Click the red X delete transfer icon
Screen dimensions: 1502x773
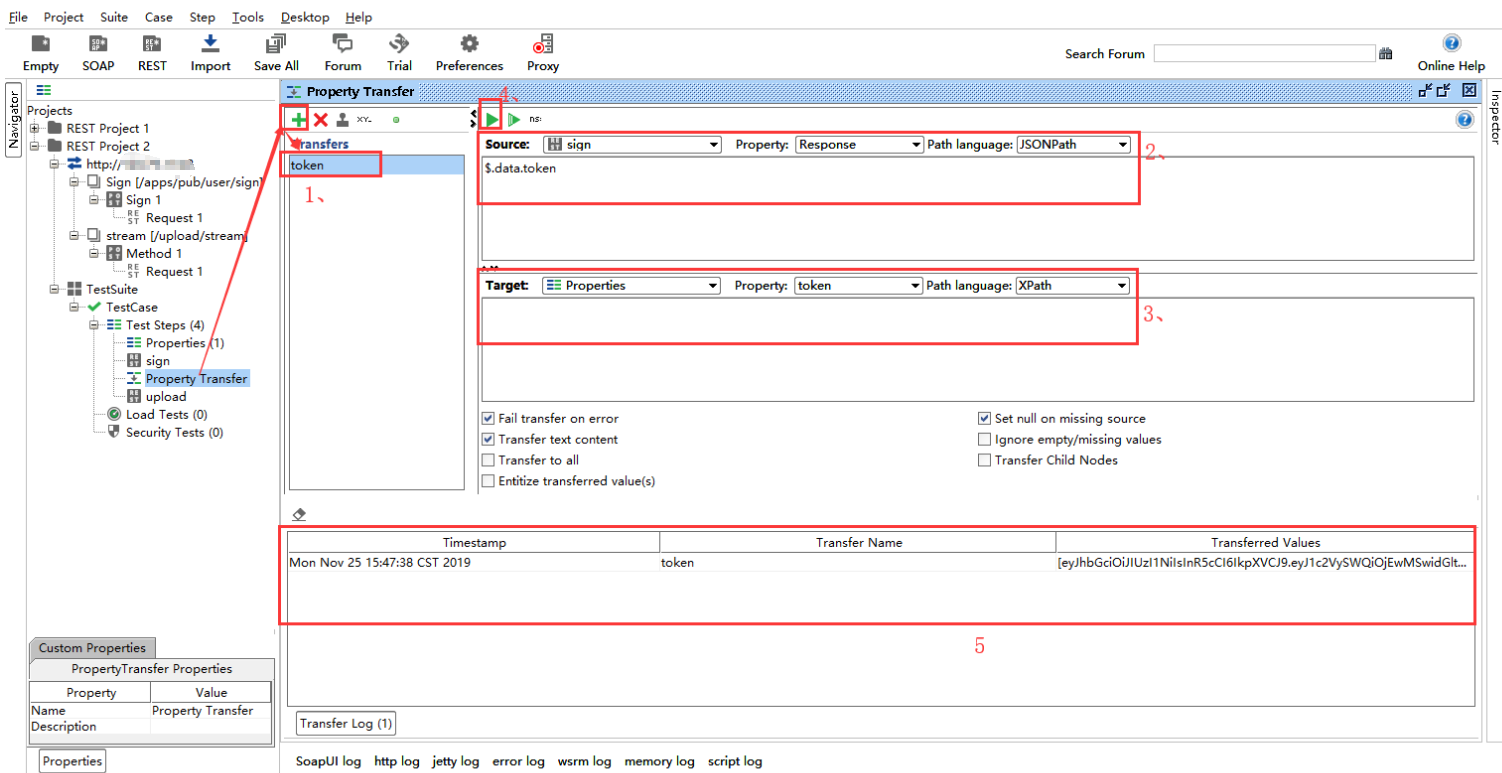click(x=321, y=120)
